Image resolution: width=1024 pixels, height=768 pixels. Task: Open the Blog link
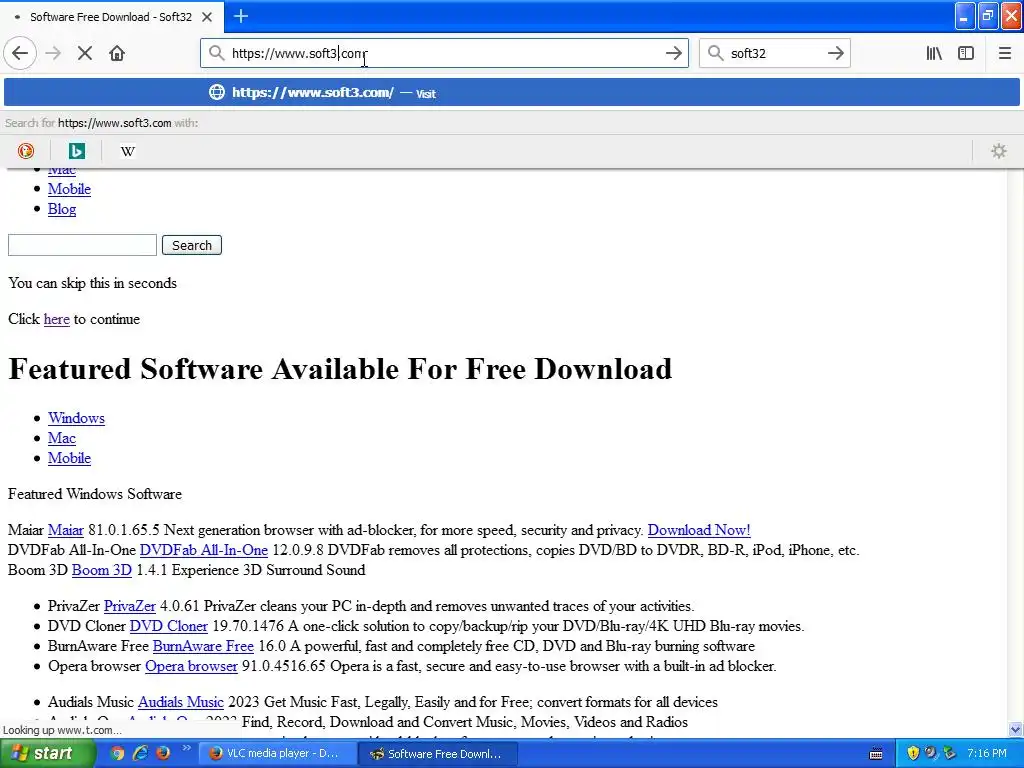tap(62, 210)
